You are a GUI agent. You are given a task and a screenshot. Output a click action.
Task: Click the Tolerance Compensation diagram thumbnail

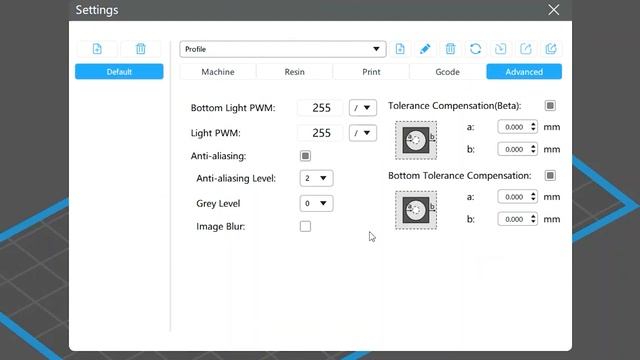click(416, 140)
